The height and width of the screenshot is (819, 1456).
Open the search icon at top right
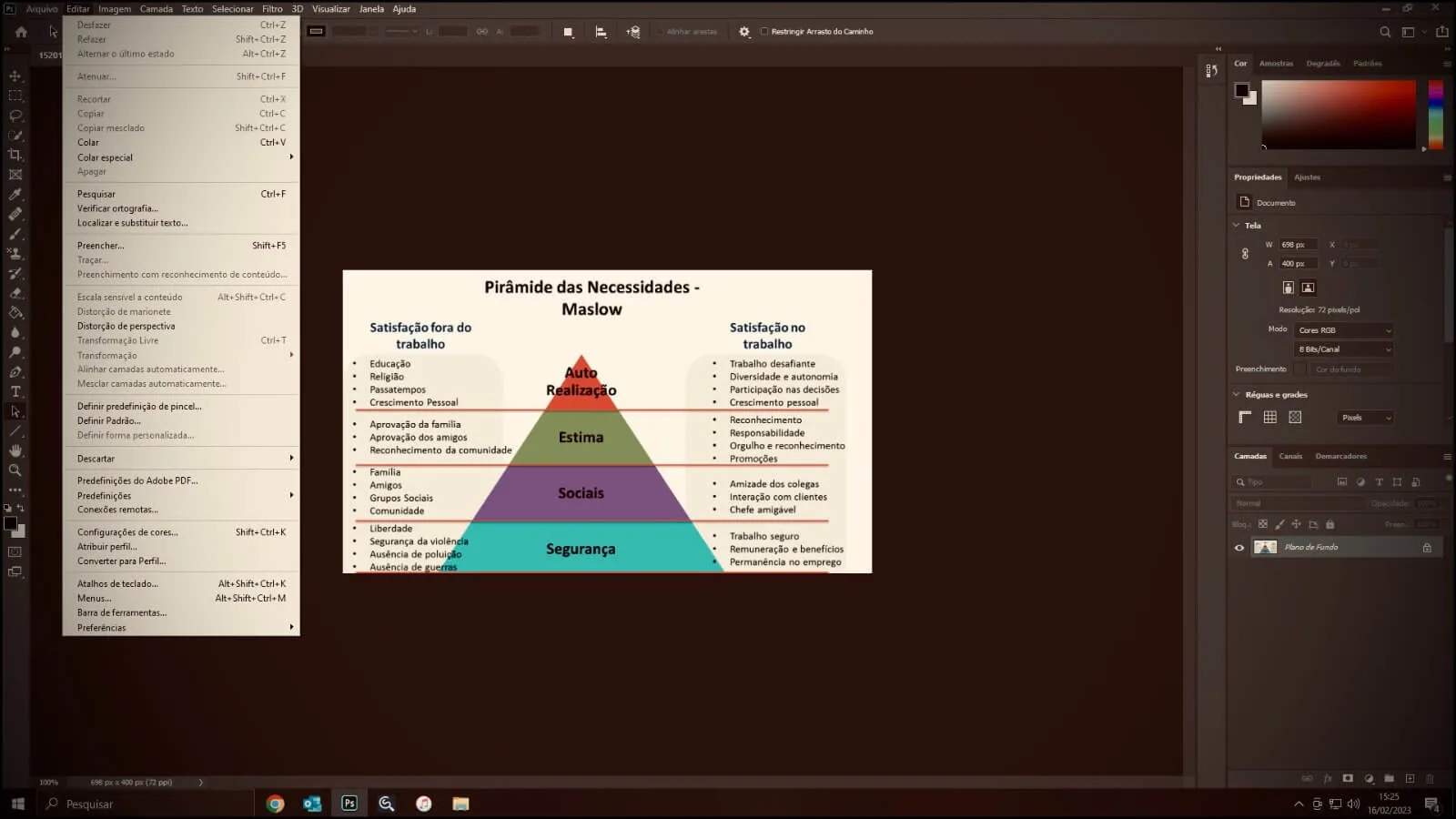coord(1385,32)
